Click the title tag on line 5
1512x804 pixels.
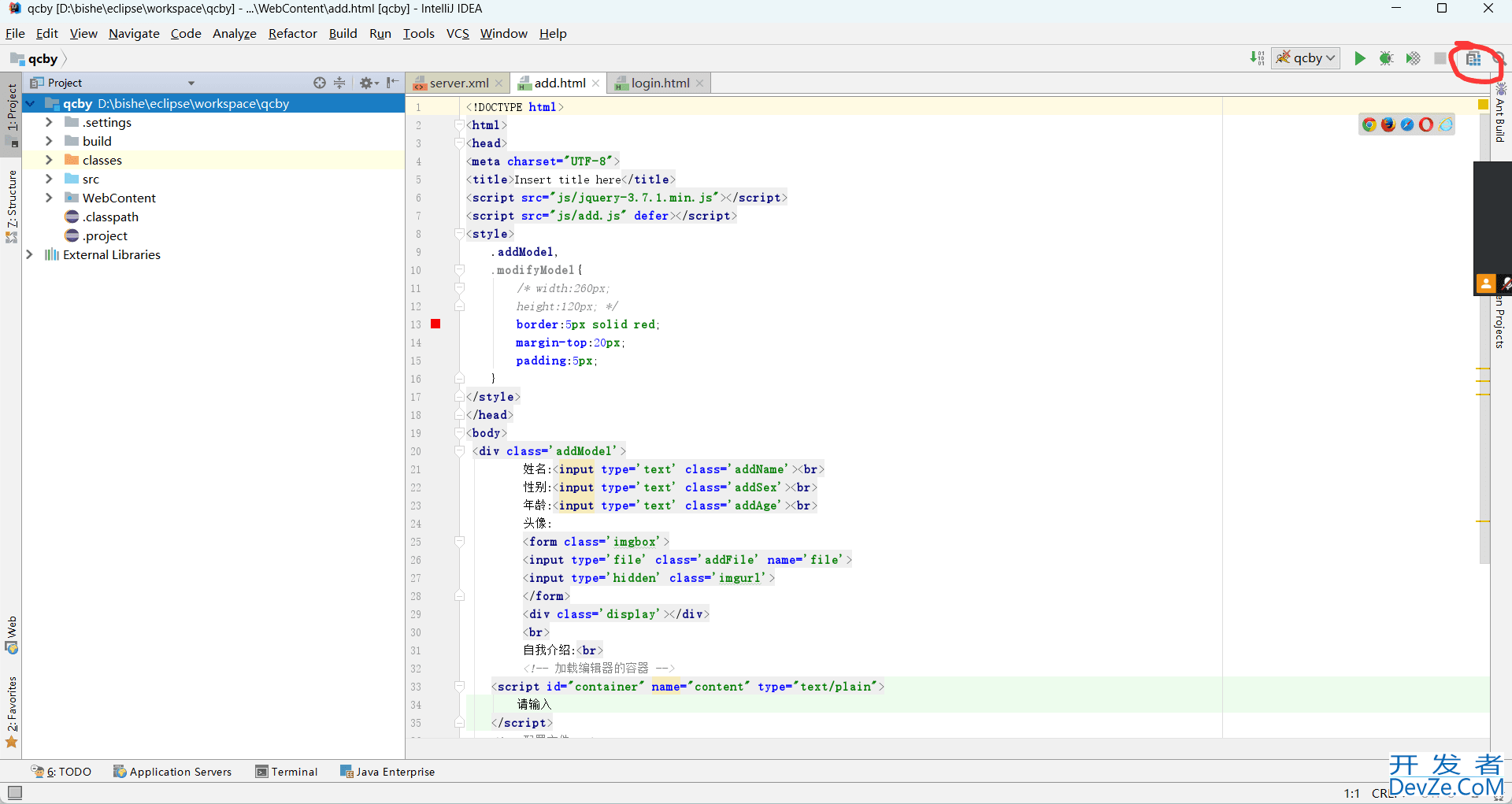pos(570,180)
